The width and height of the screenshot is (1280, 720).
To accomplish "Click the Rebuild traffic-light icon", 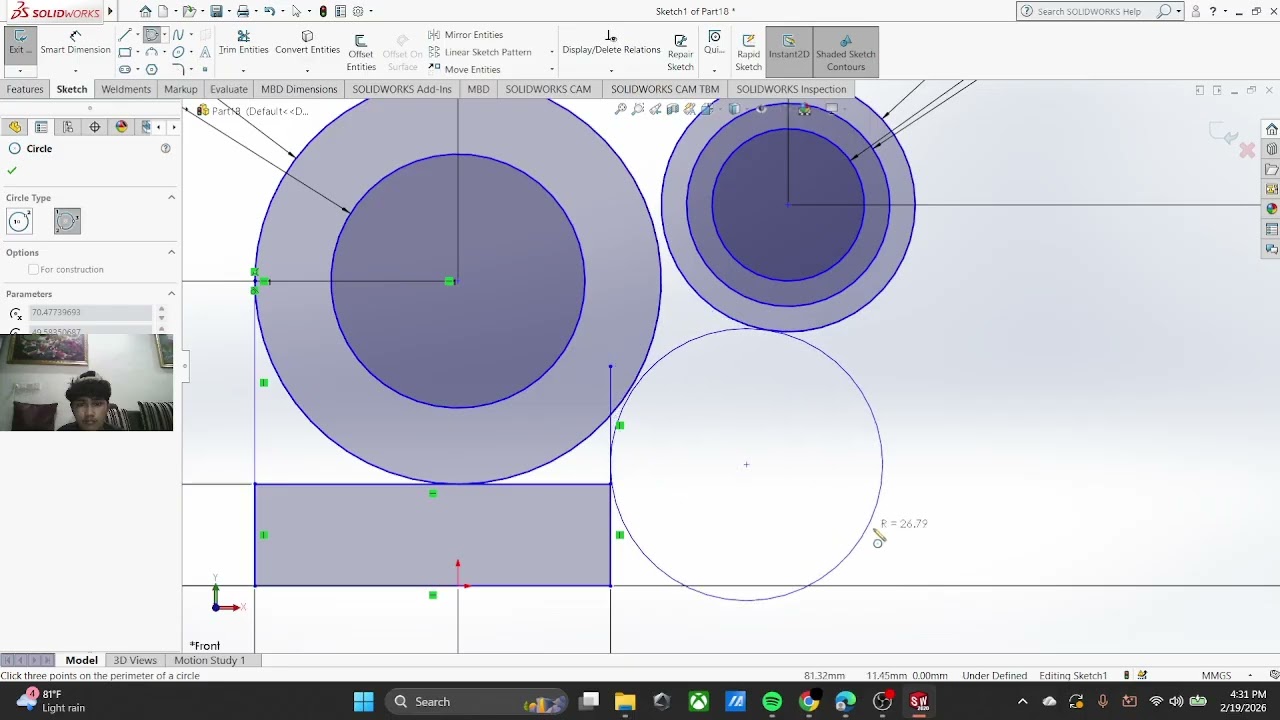I will point(323,11).
